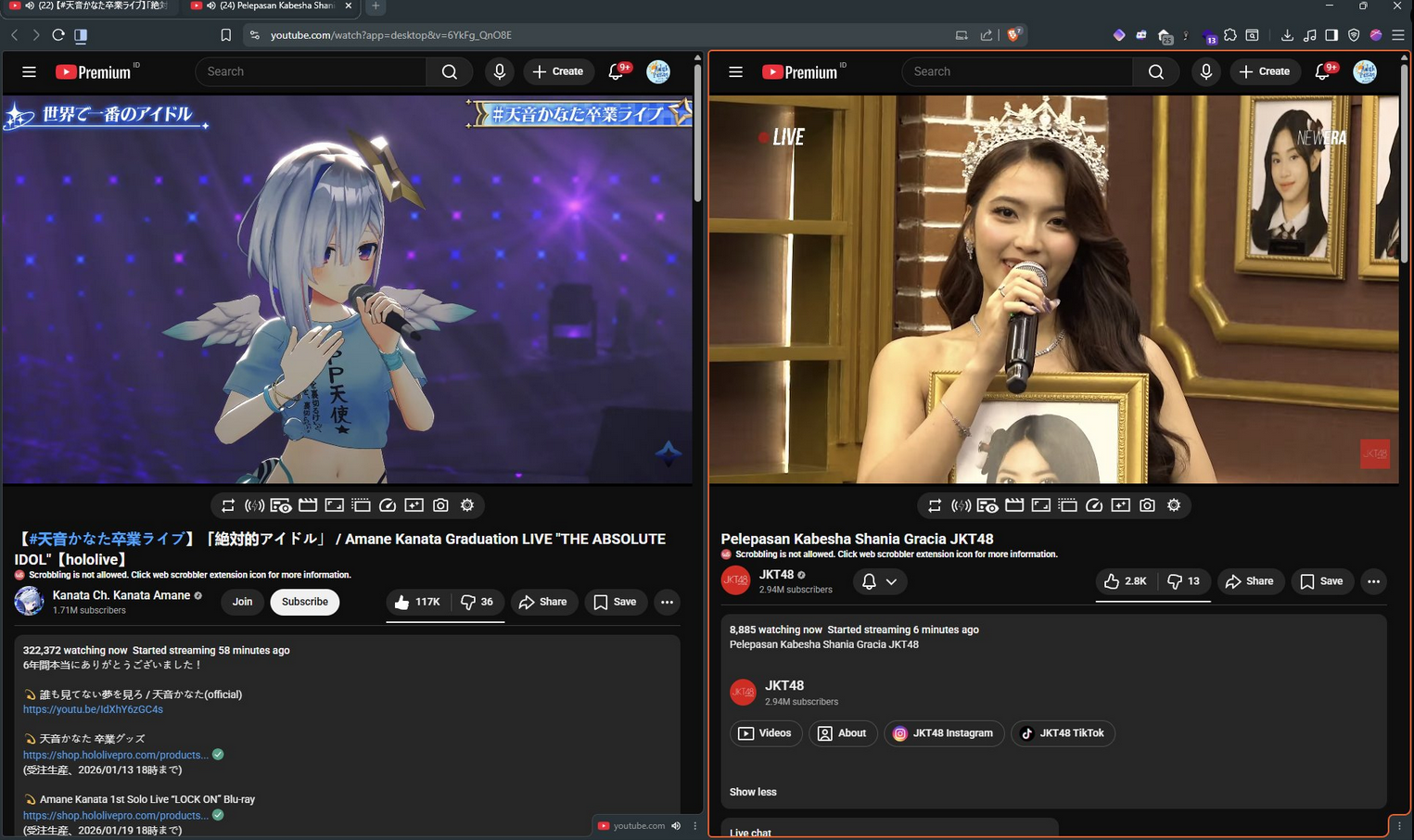Click the dotted-frame window icon under the JKT48 video

1067,505
